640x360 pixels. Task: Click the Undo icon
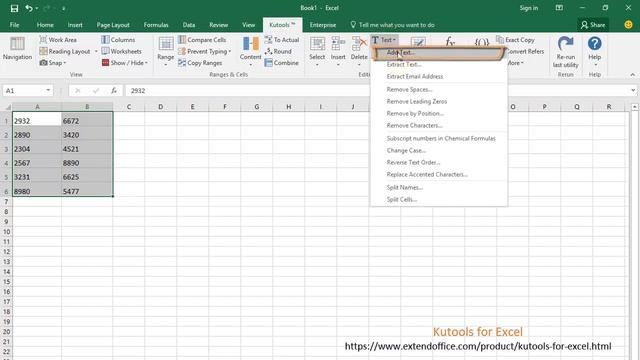click(28, 8)
